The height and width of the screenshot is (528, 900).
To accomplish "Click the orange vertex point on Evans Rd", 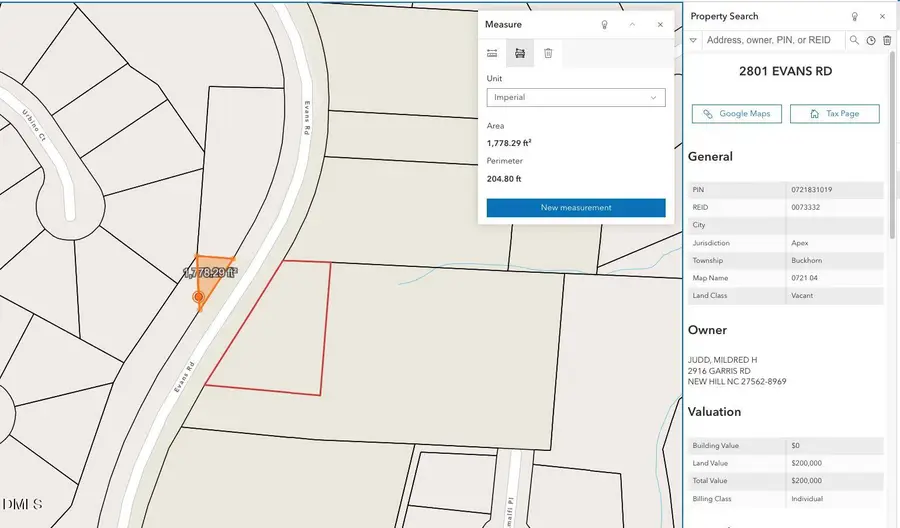I will click(198, 297).
